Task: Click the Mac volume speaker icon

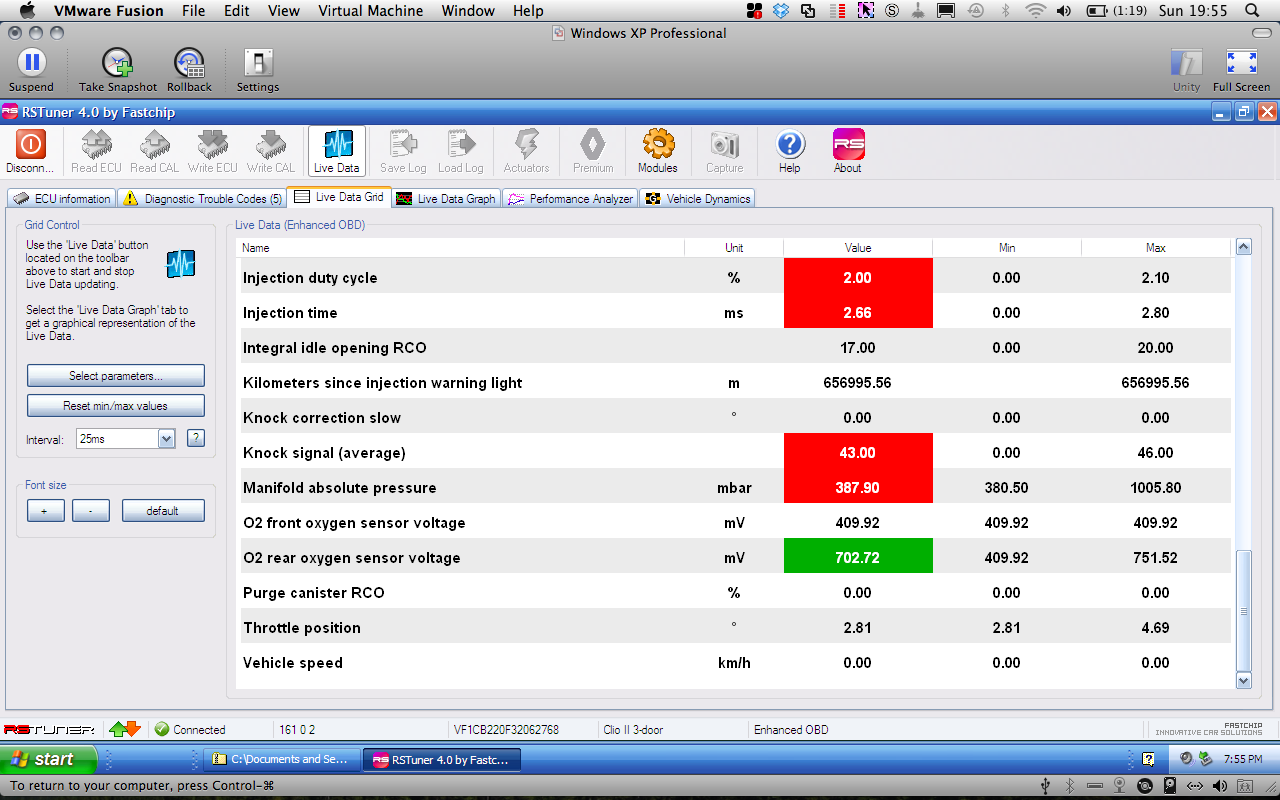Action: coord(1064,11)
